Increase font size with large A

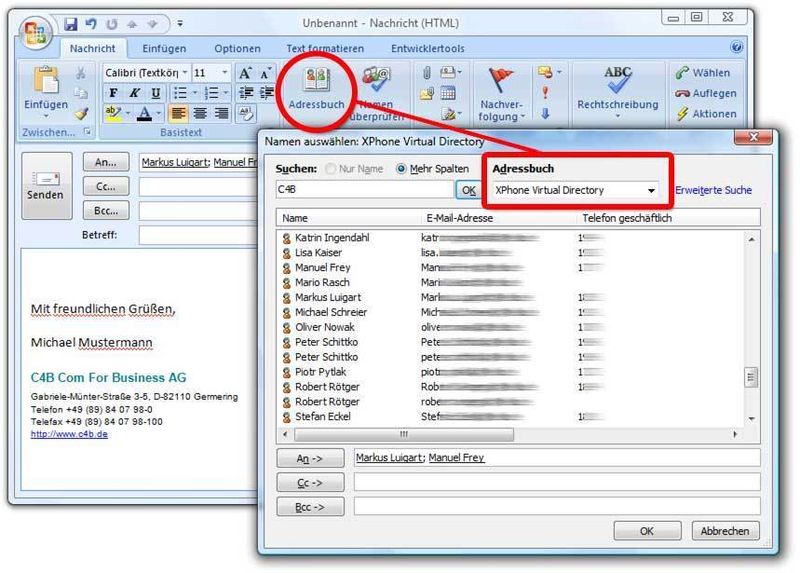(x=245, y=73)
